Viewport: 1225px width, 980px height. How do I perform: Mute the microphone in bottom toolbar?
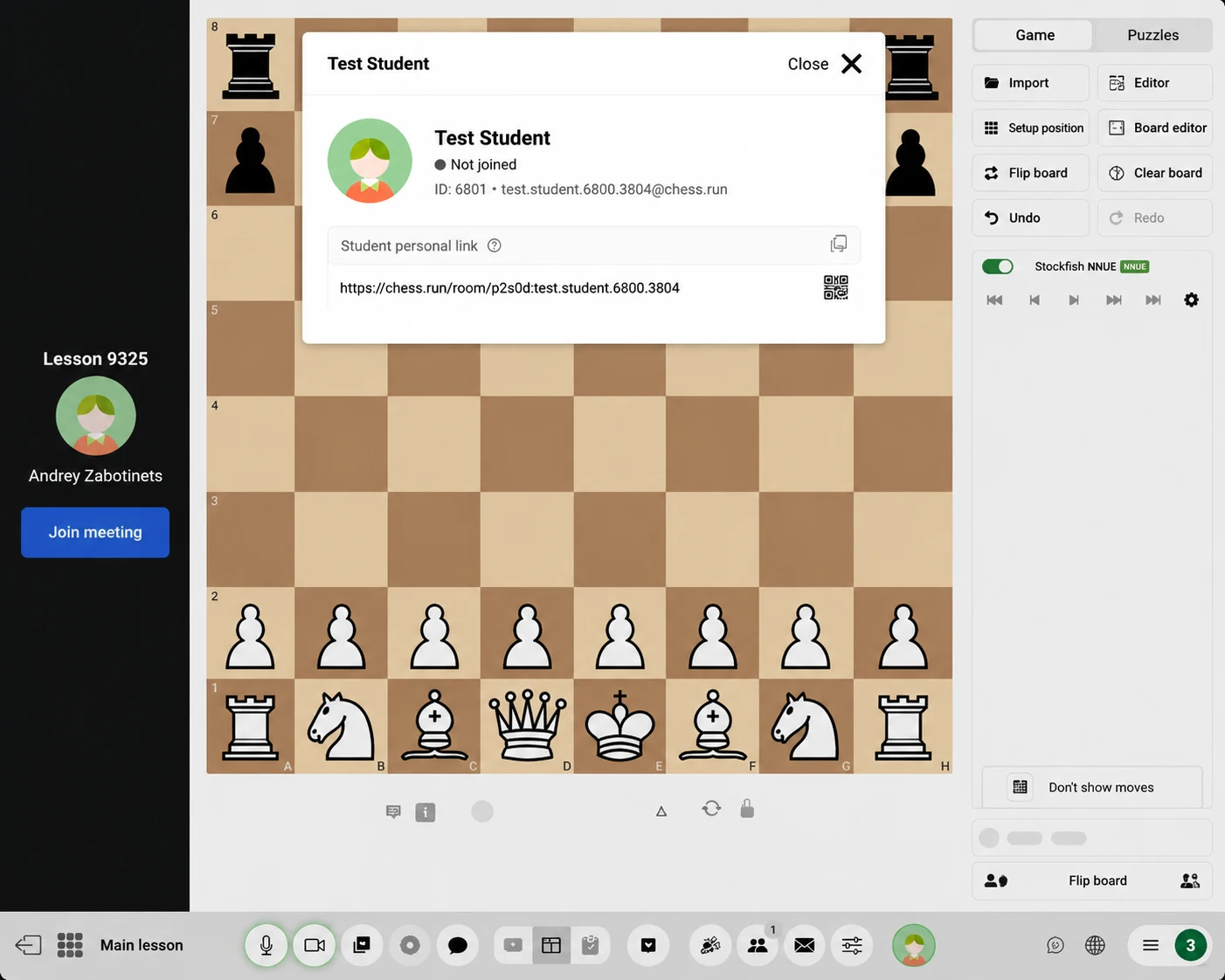click(x=266, y=945)
